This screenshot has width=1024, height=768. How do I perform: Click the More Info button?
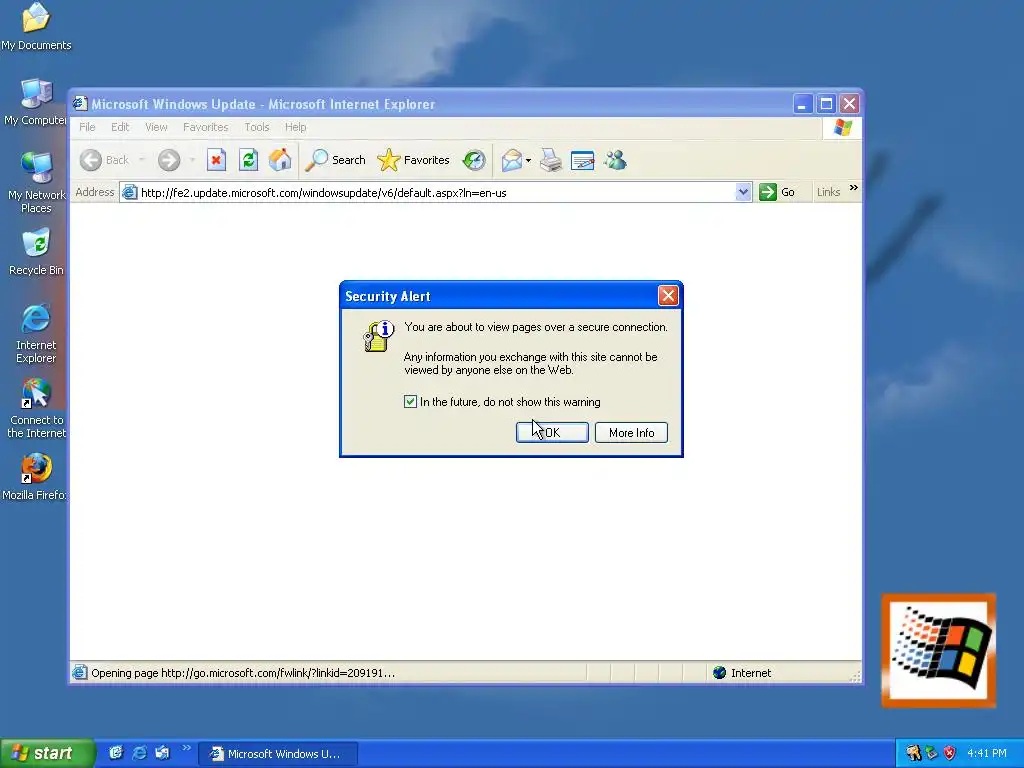click(x=631, y=432)
